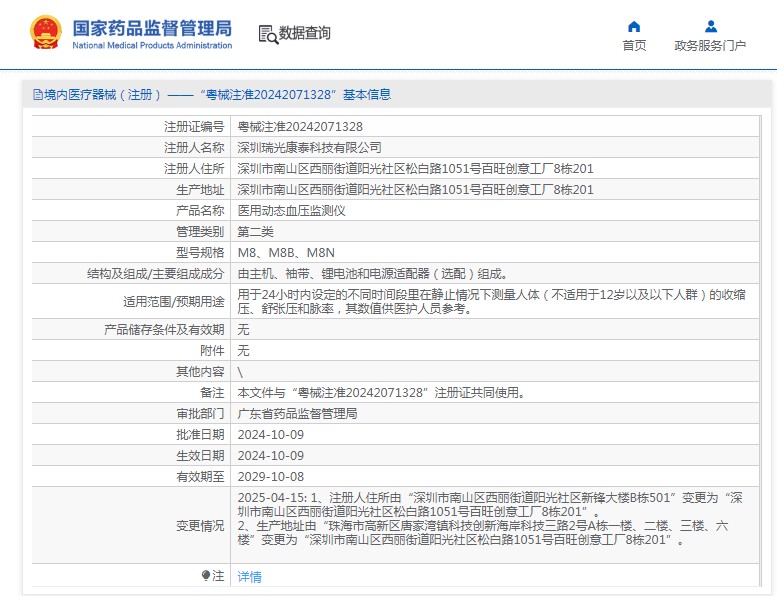Click the 有效期至 date 2029-10-08
Screen dimensions: 777x596
coord(270,477)
